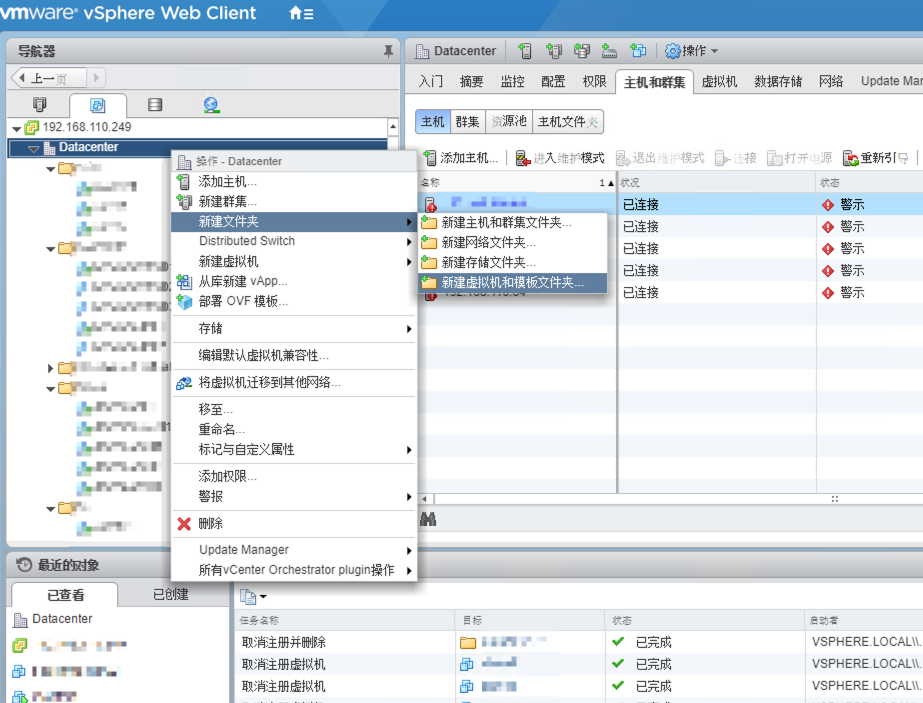Toggle the 主机文件夹 view button
This screenshot has width=923, height=703.
[567, 121]
